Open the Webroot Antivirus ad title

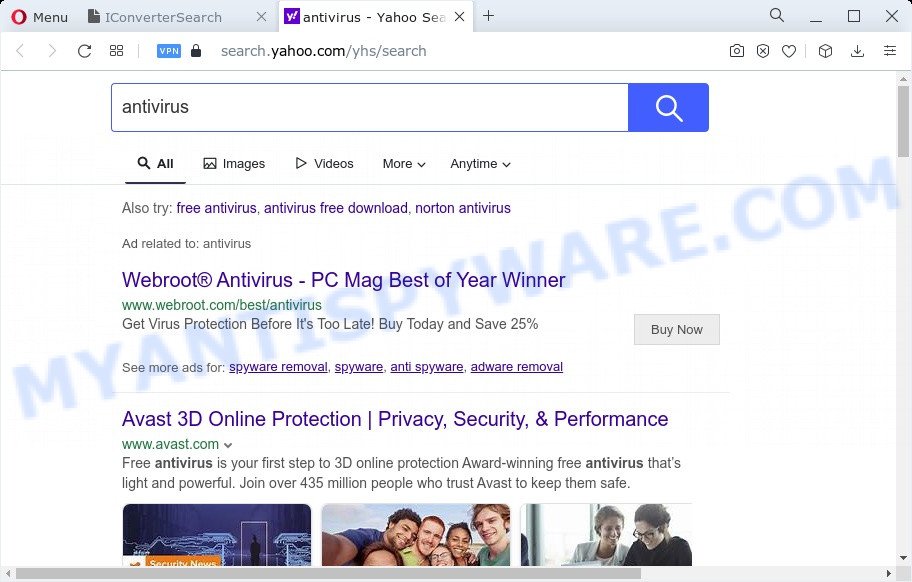tap(343, 280)
